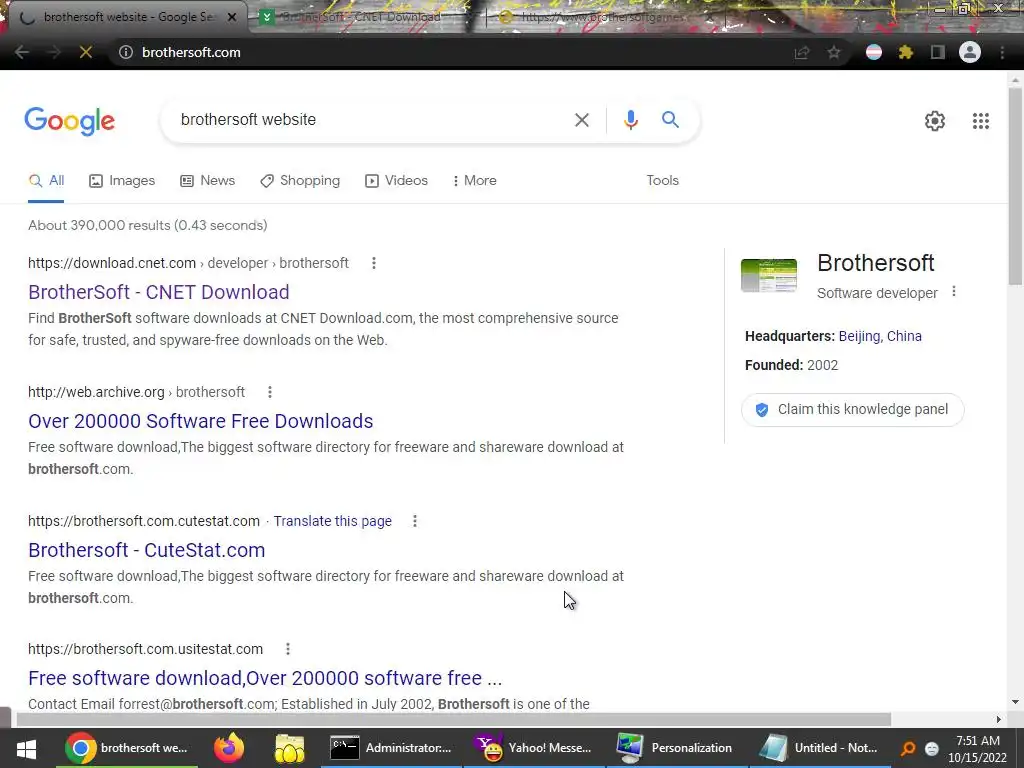The width and height of the screenshot is (1024, 768).
Task: Open Firefox from the taskbar
Action: (229, 748)
